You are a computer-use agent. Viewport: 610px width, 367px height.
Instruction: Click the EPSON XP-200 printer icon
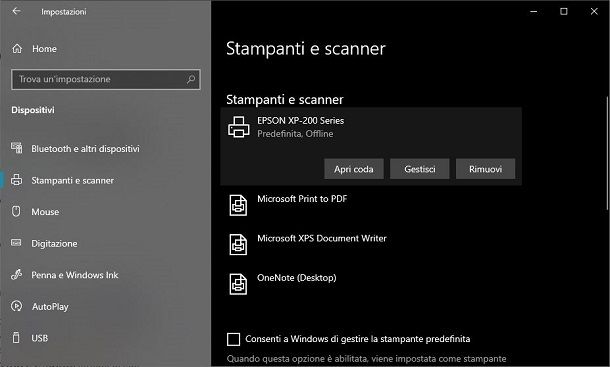[238, 127]
